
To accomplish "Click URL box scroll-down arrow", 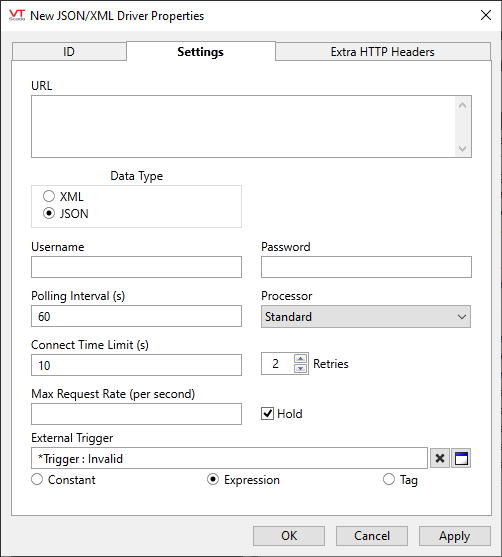I will [463, 148].
